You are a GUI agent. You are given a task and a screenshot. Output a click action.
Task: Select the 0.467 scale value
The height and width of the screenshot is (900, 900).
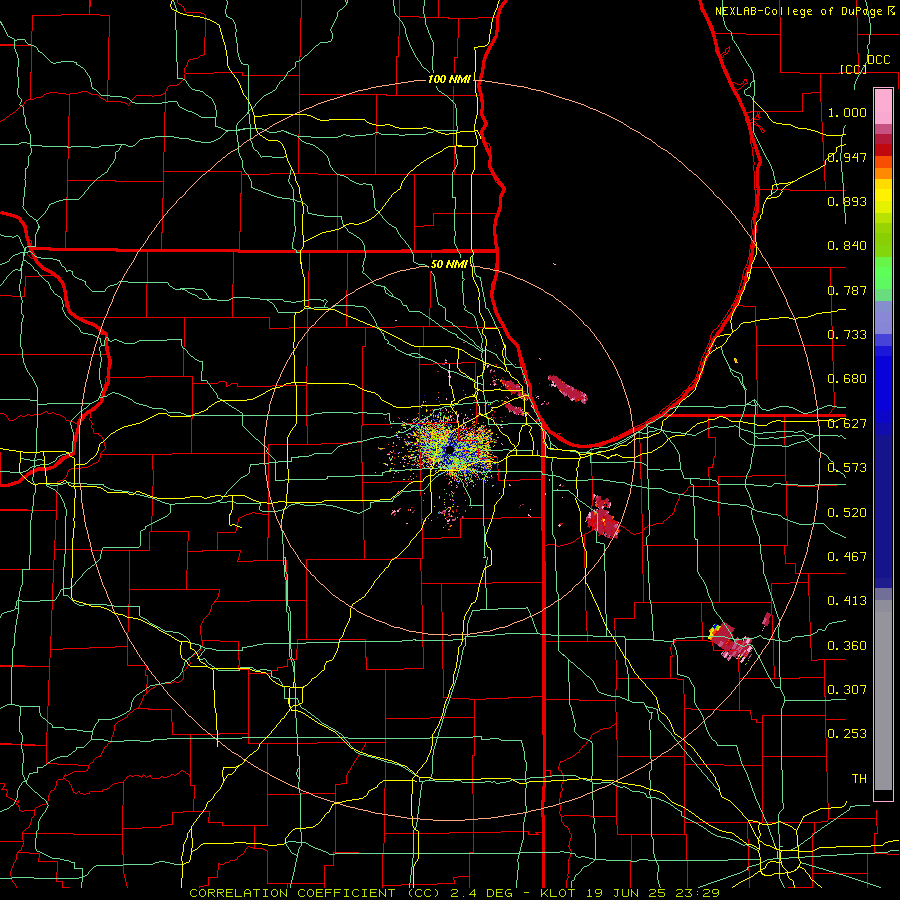tap(847, 557)
